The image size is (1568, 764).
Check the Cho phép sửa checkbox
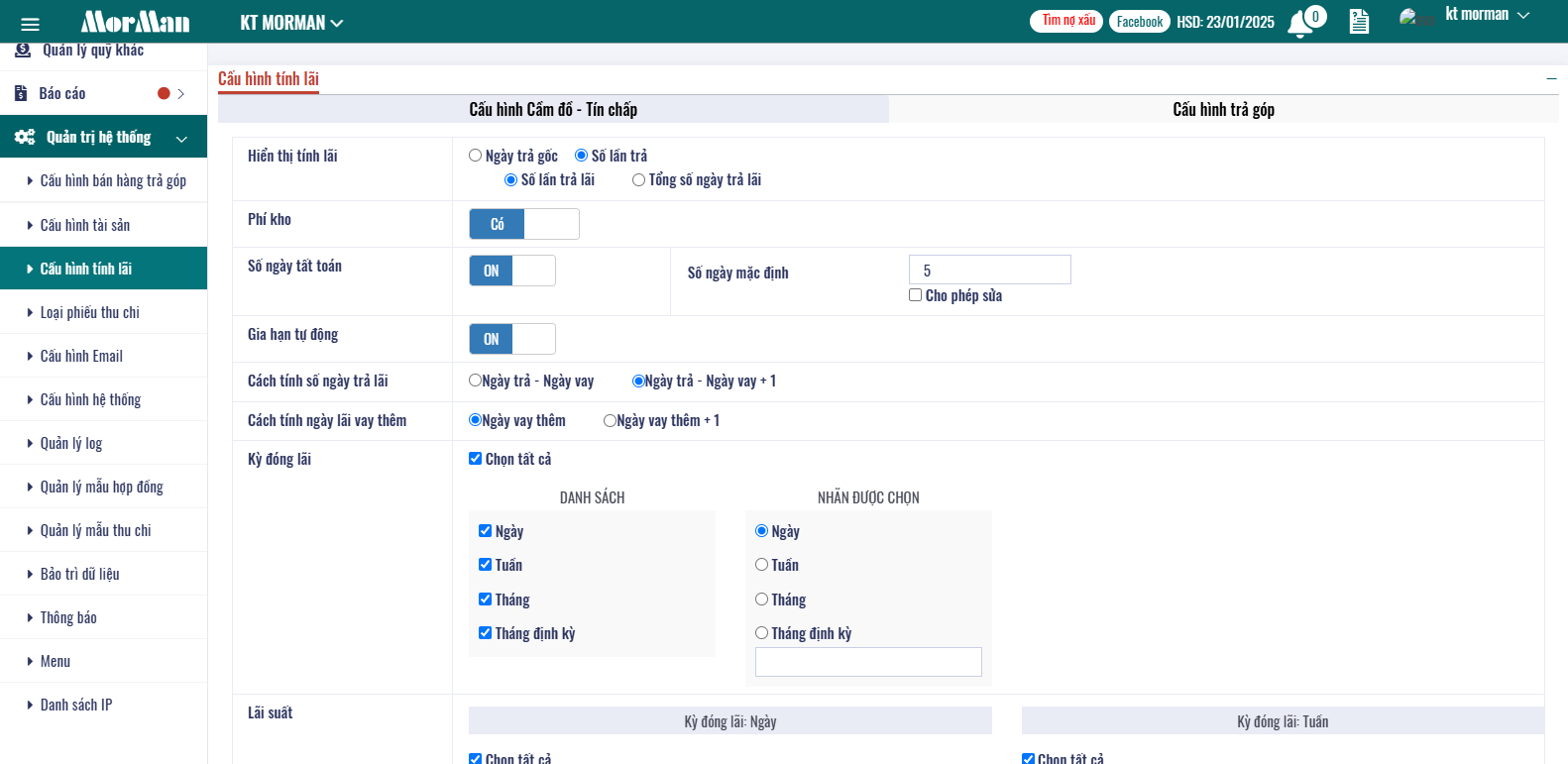click(916, 295)
